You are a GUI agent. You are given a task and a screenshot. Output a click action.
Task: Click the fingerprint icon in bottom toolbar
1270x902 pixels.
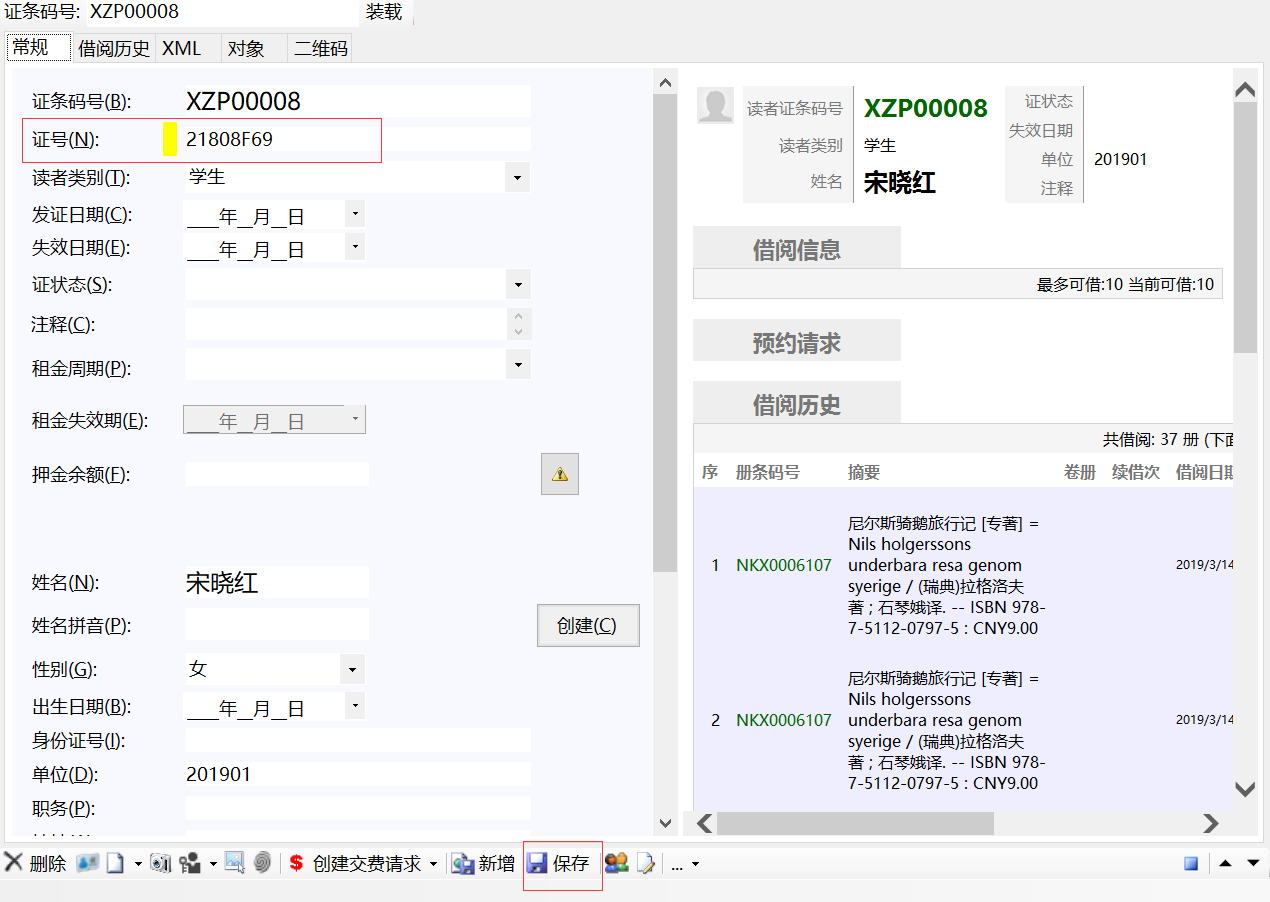[262, 862]
